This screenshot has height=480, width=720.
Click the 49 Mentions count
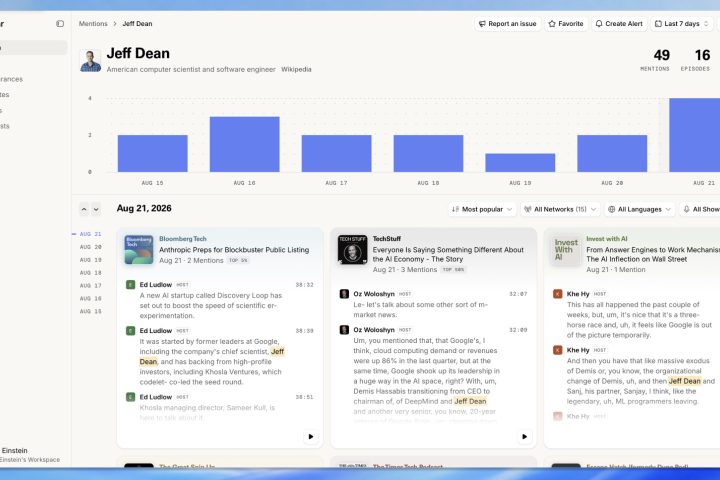[x=655, y=60]
